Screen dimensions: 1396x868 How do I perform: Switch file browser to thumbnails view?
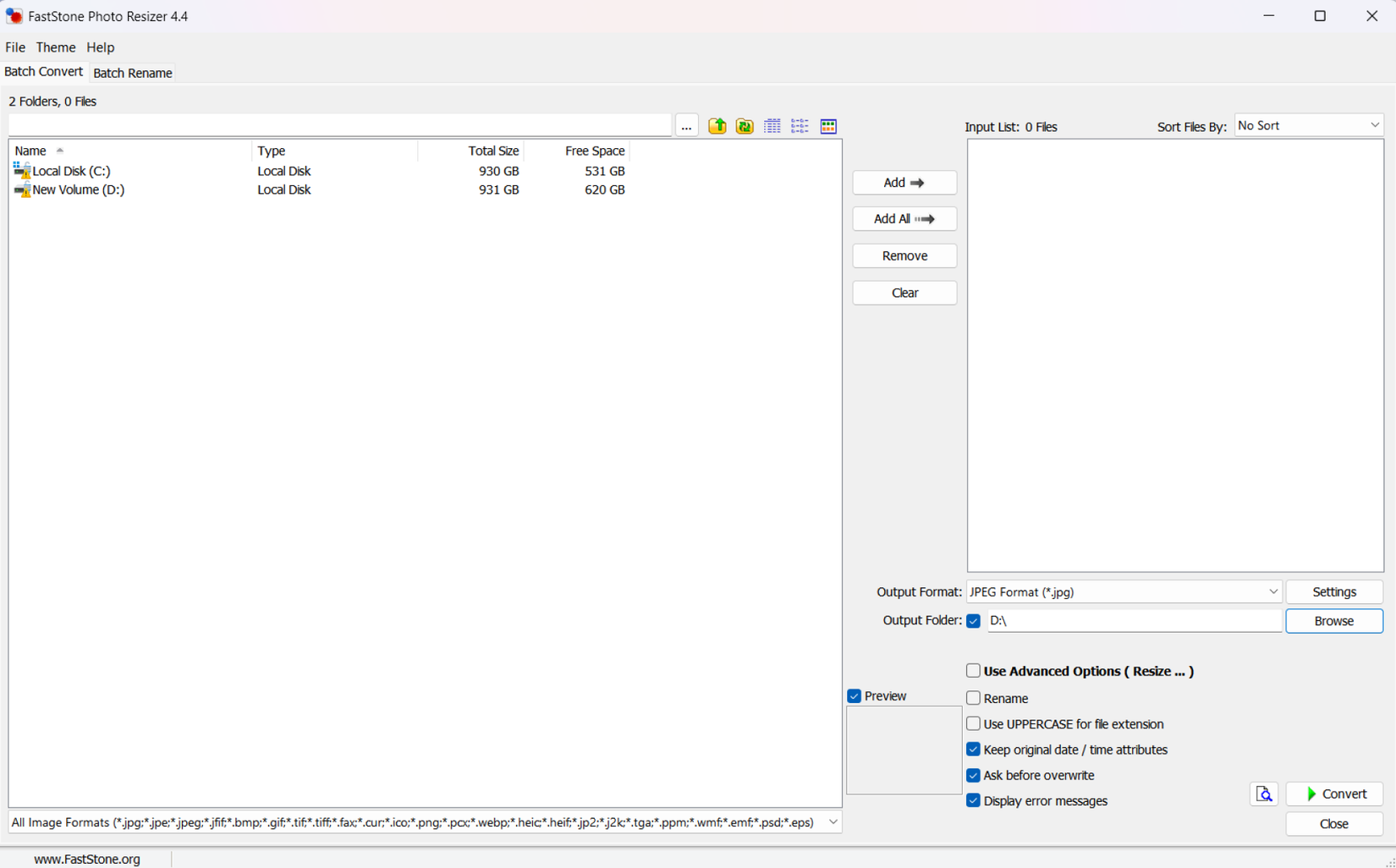pyautogui.click(x=828, y=126)
